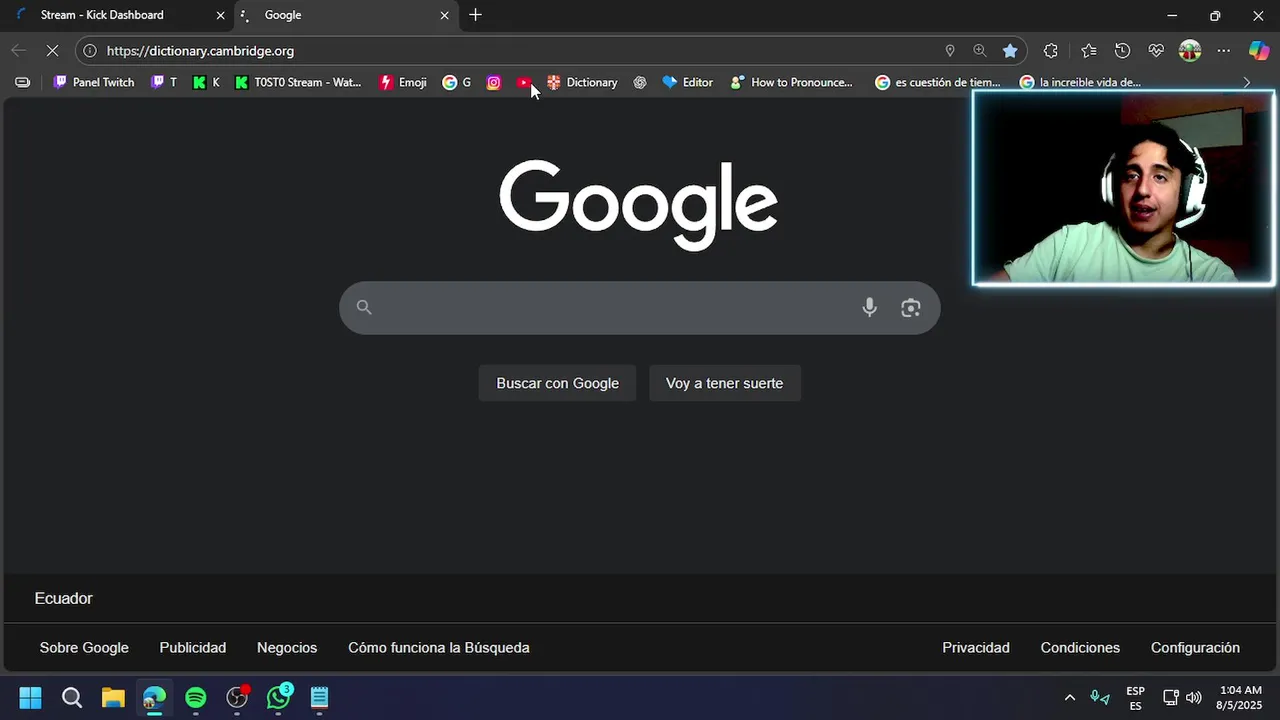This screenshot has width=1280, height=720.
Task: Open Settings and more menu
Action: [x=1224, y=51]
